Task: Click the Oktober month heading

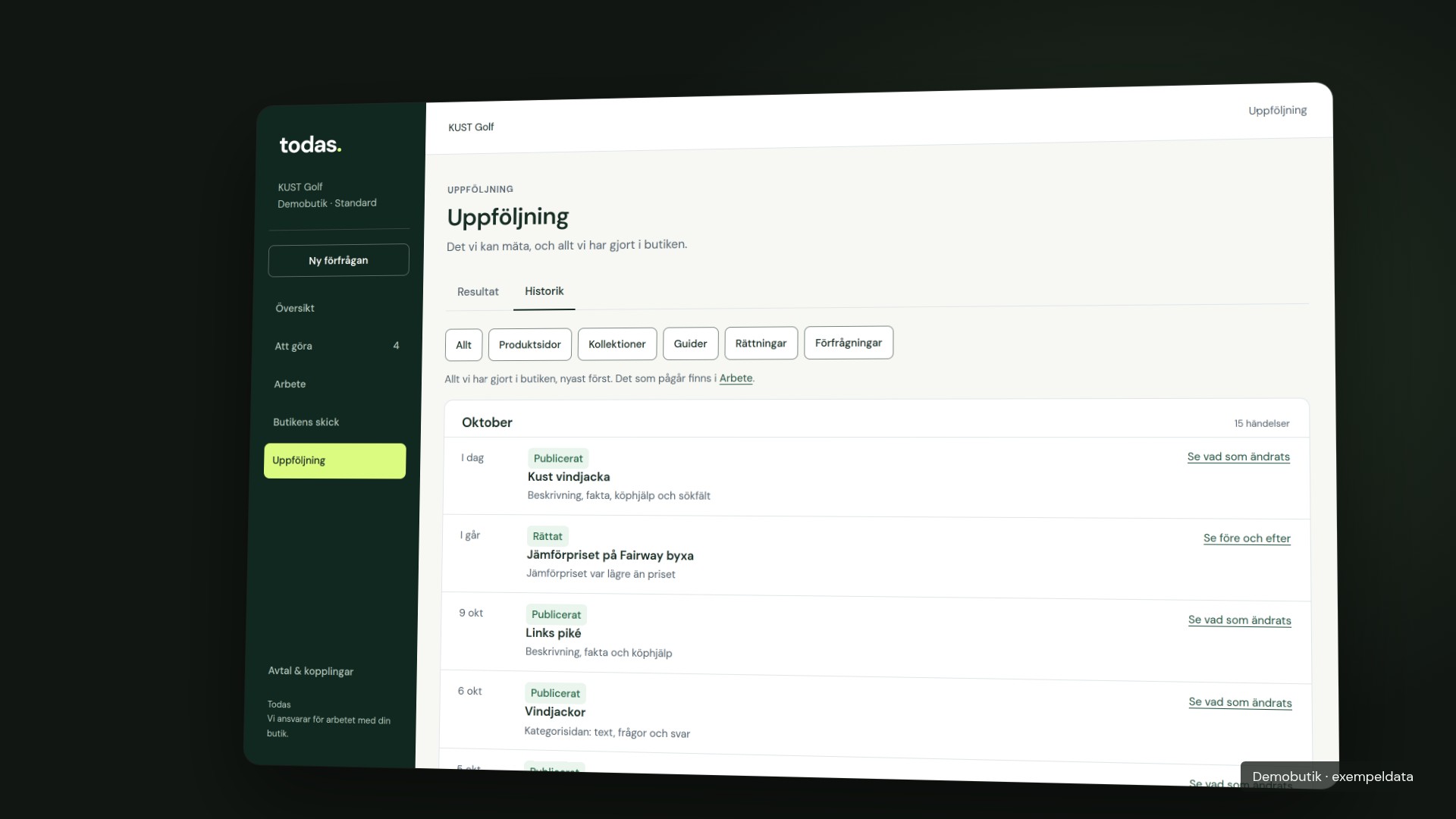Action: point(487,422)
